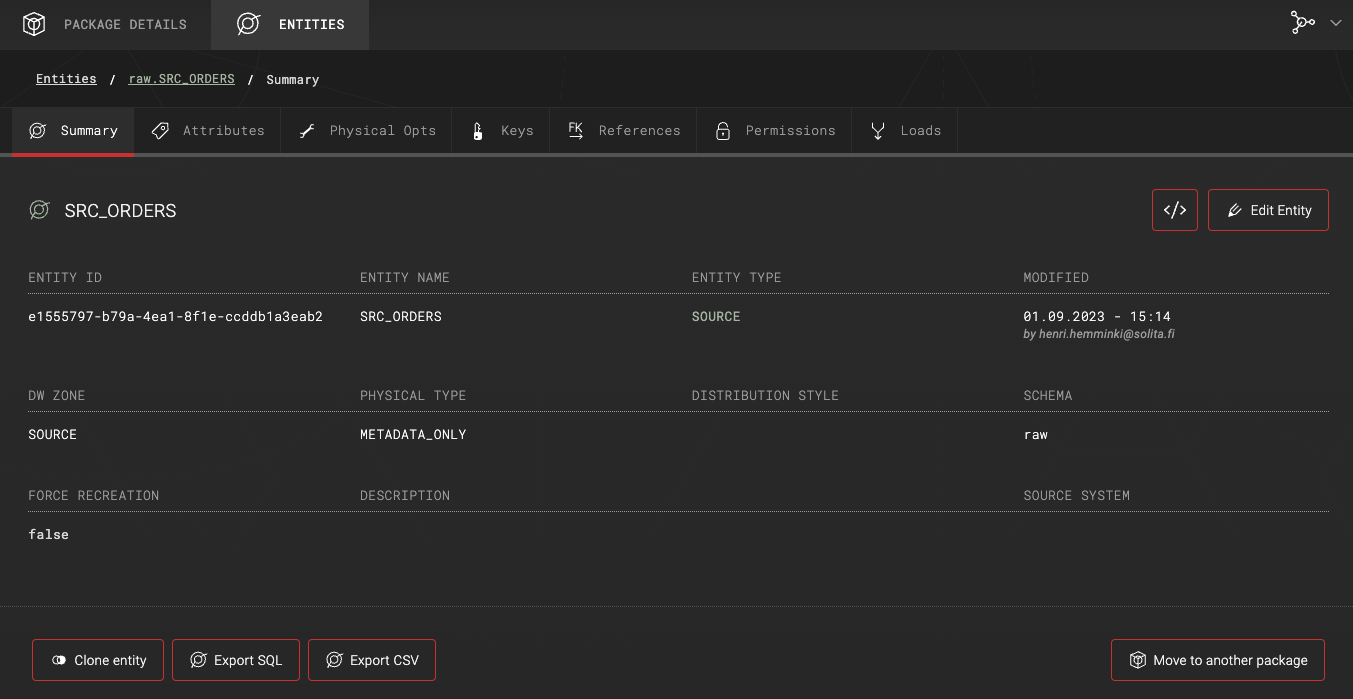
Task: Click the network graph icon at top right
Action: coord(1303,21)
